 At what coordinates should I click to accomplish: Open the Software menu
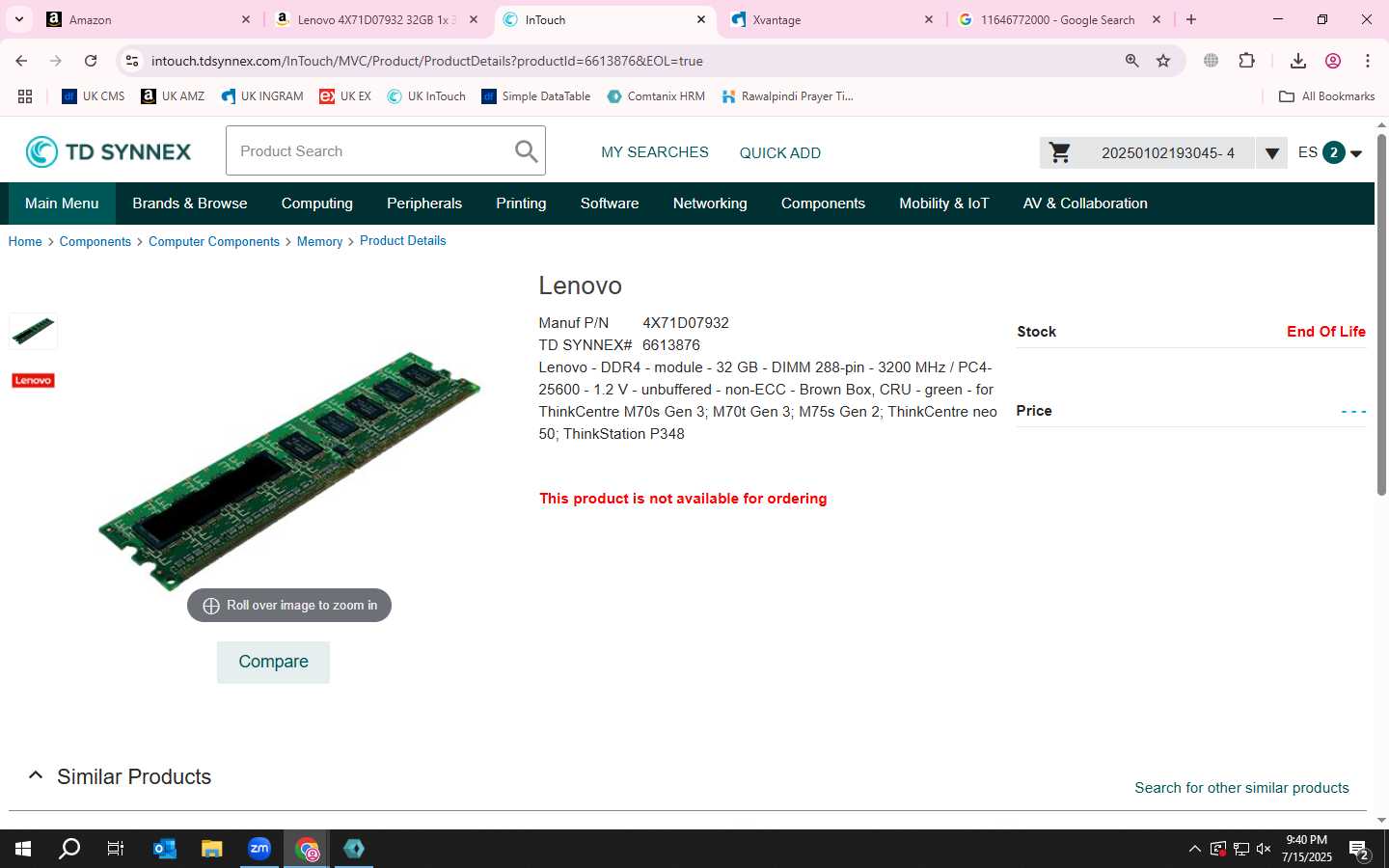tap(610, 203)
